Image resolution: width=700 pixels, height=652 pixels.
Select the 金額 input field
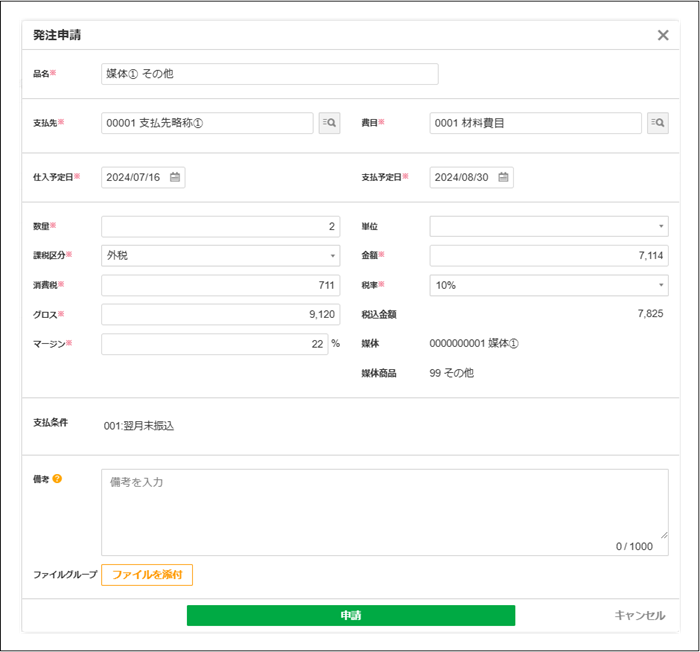(549, 256)
